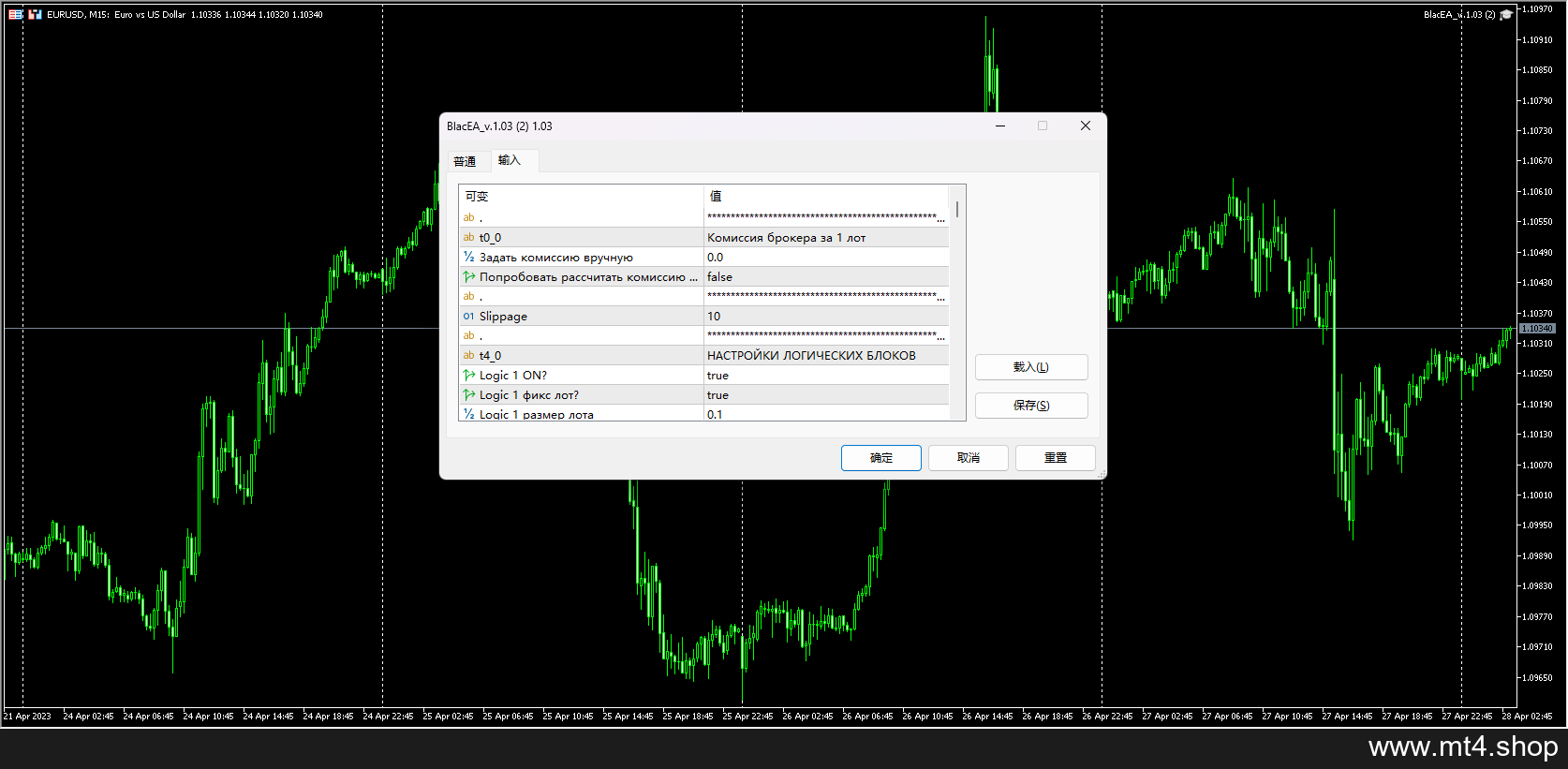
Task: Click the current price marker 1.10340 on the price axis
Action: point(1537,329)
